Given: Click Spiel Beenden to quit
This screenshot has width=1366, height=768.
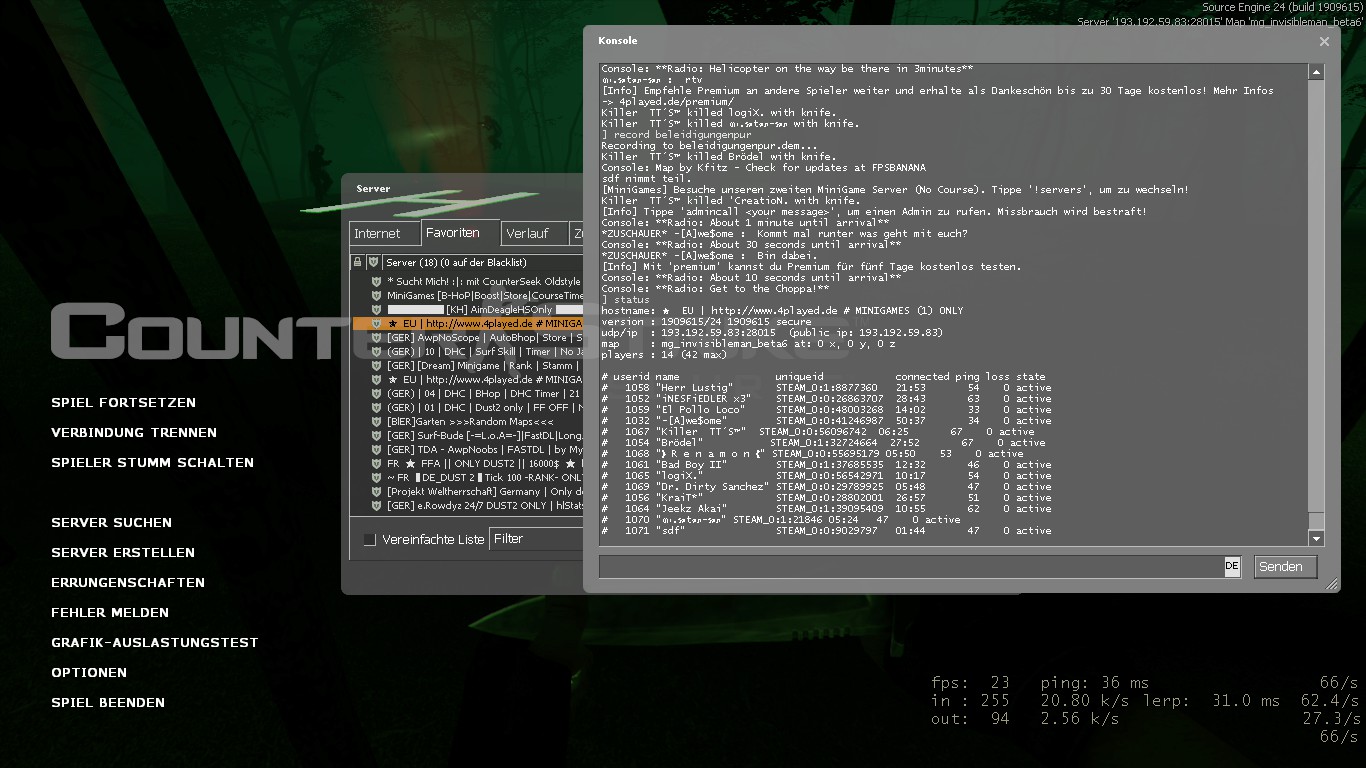Looking at the screenshot, I should [108, 702].
